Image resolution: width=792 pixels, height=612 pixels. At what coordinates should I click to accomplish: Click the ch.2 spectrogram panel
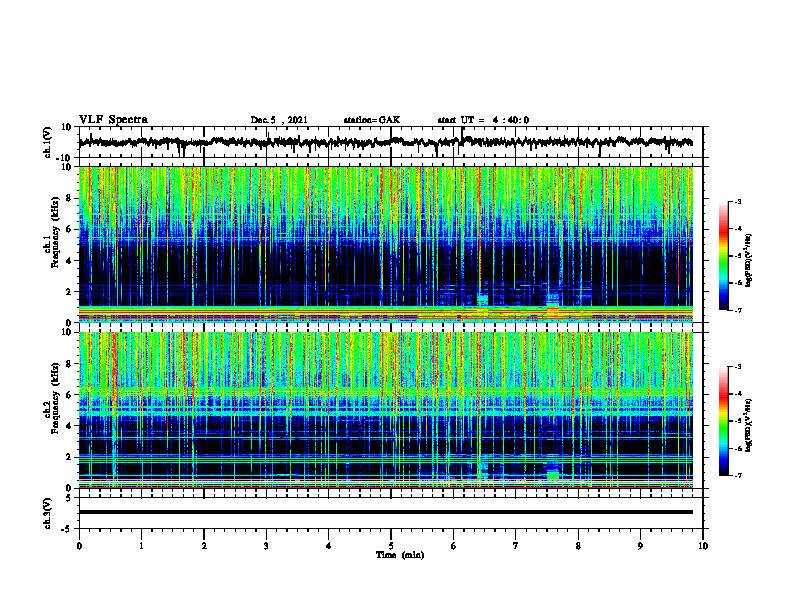[x=386, y=410]
